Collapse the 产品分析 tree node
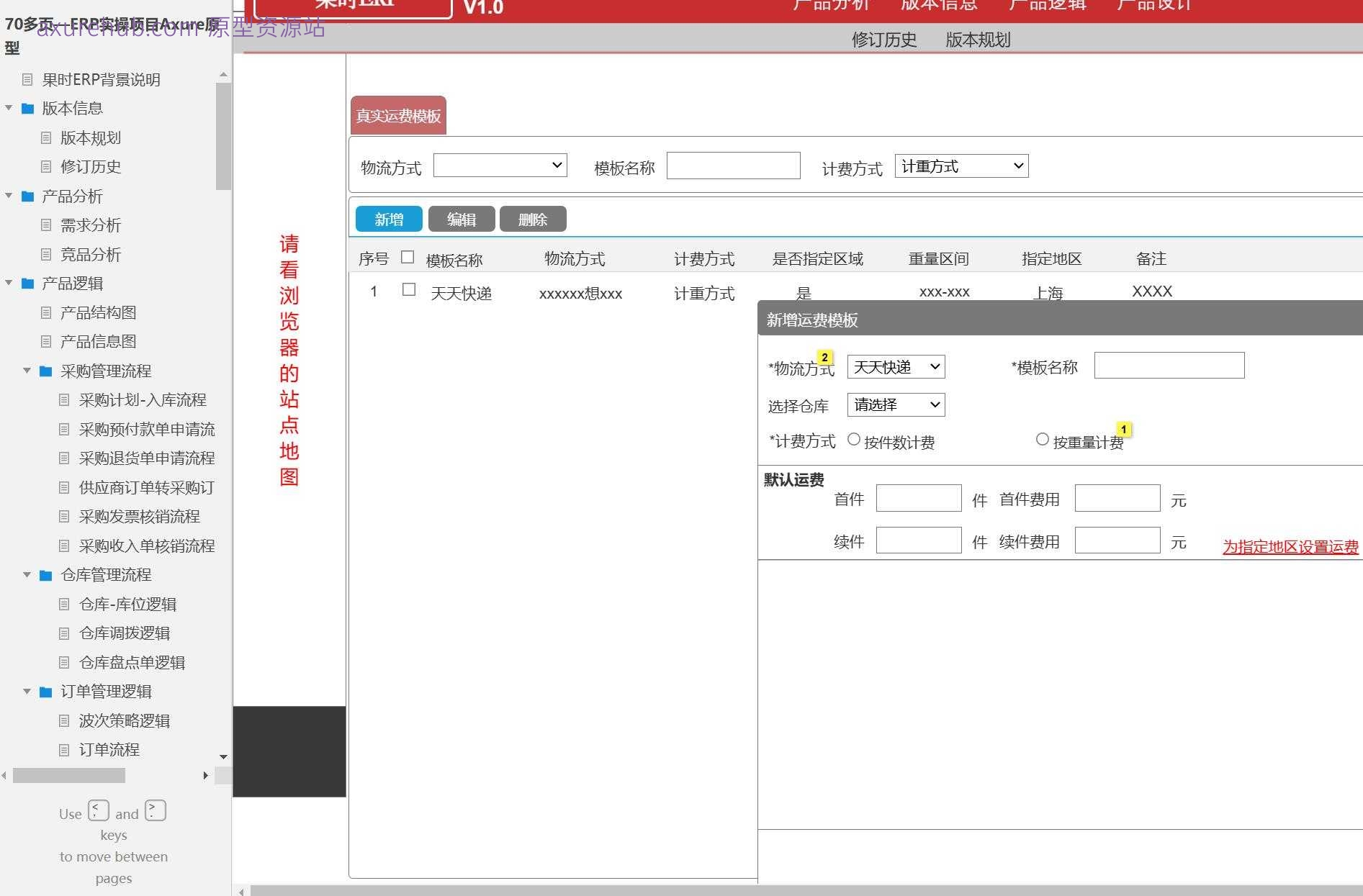This screenshot has height=896, width=1363. point(9,196)
